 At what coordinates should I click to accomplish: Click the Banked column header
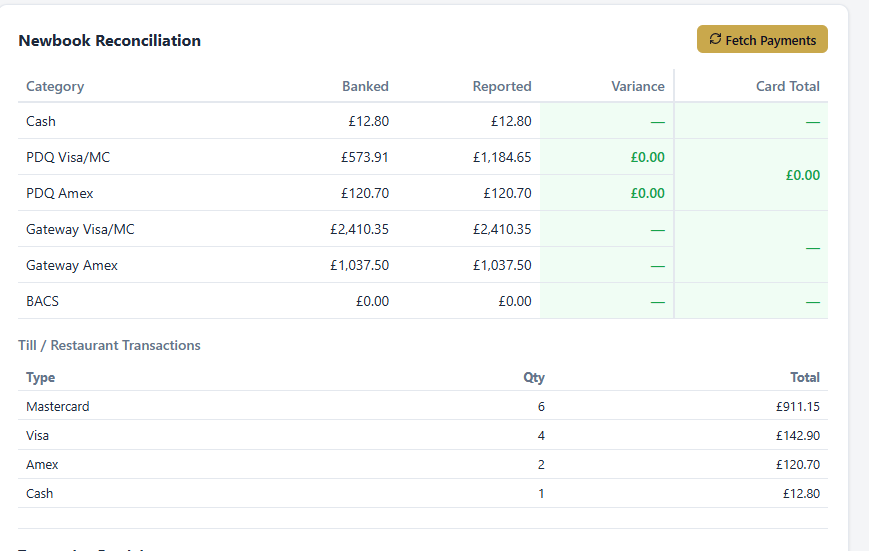pos(365,86)
